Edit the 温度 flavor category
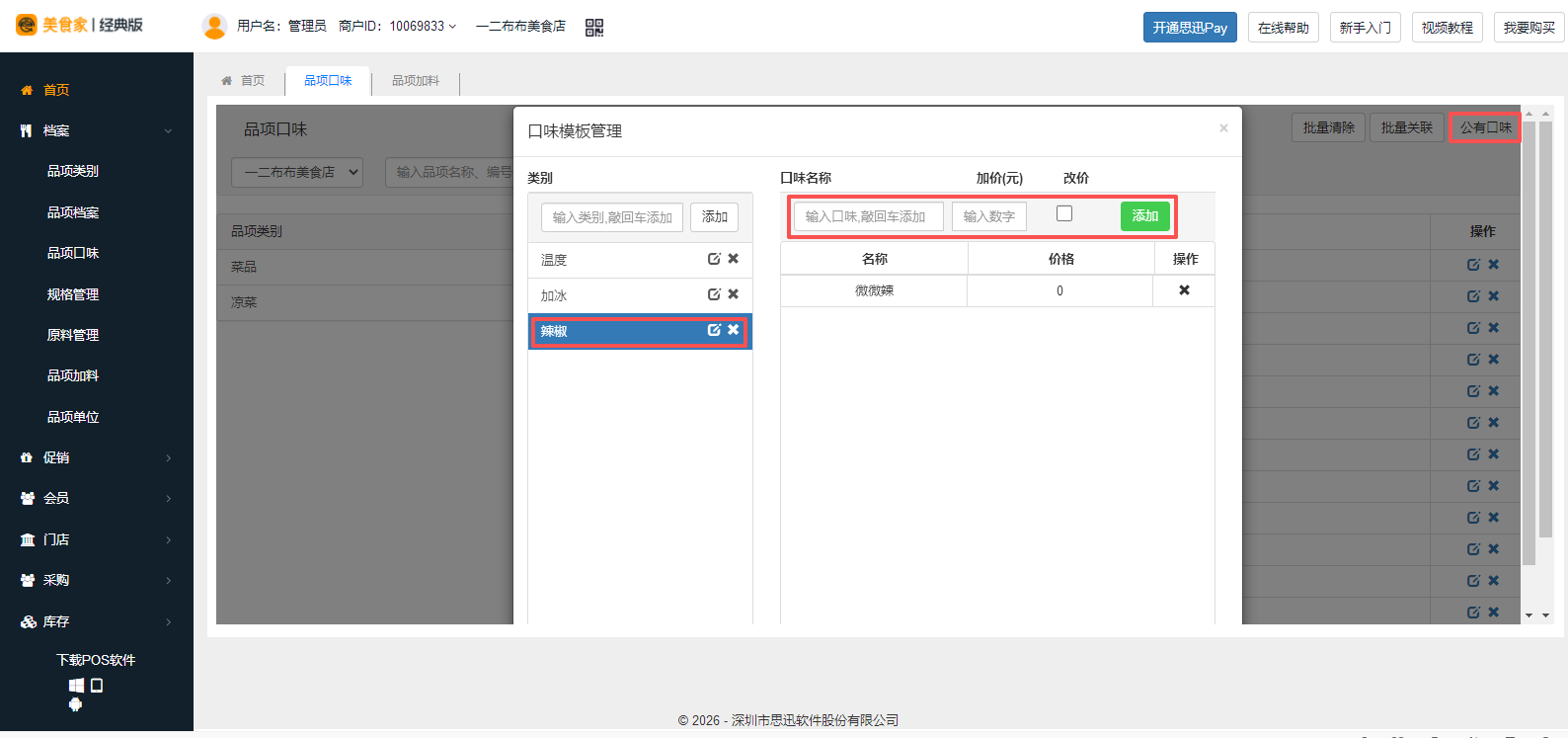The image size is (1568, 738). pyautogui.click(x=714, y=259)
